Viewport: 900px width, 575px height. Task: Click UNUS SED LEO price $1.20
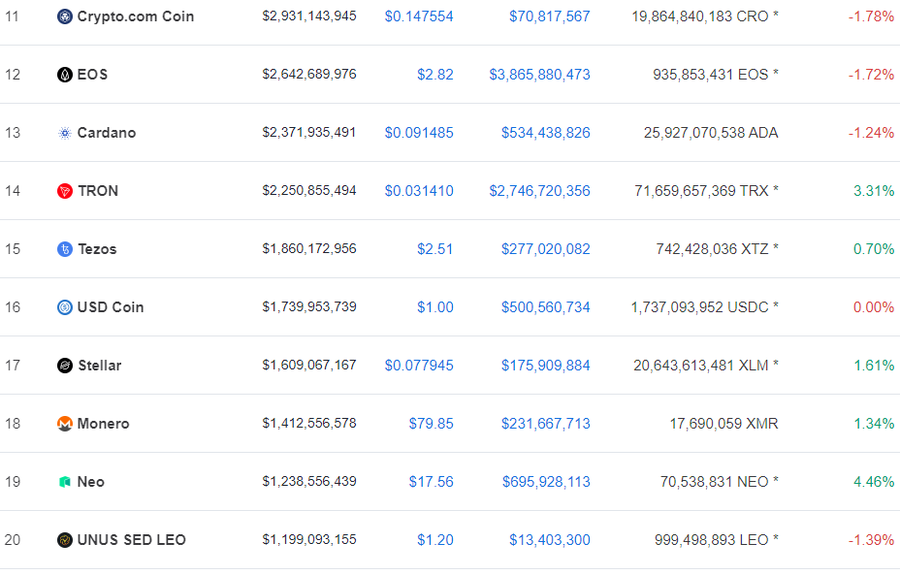coord(435,540)
